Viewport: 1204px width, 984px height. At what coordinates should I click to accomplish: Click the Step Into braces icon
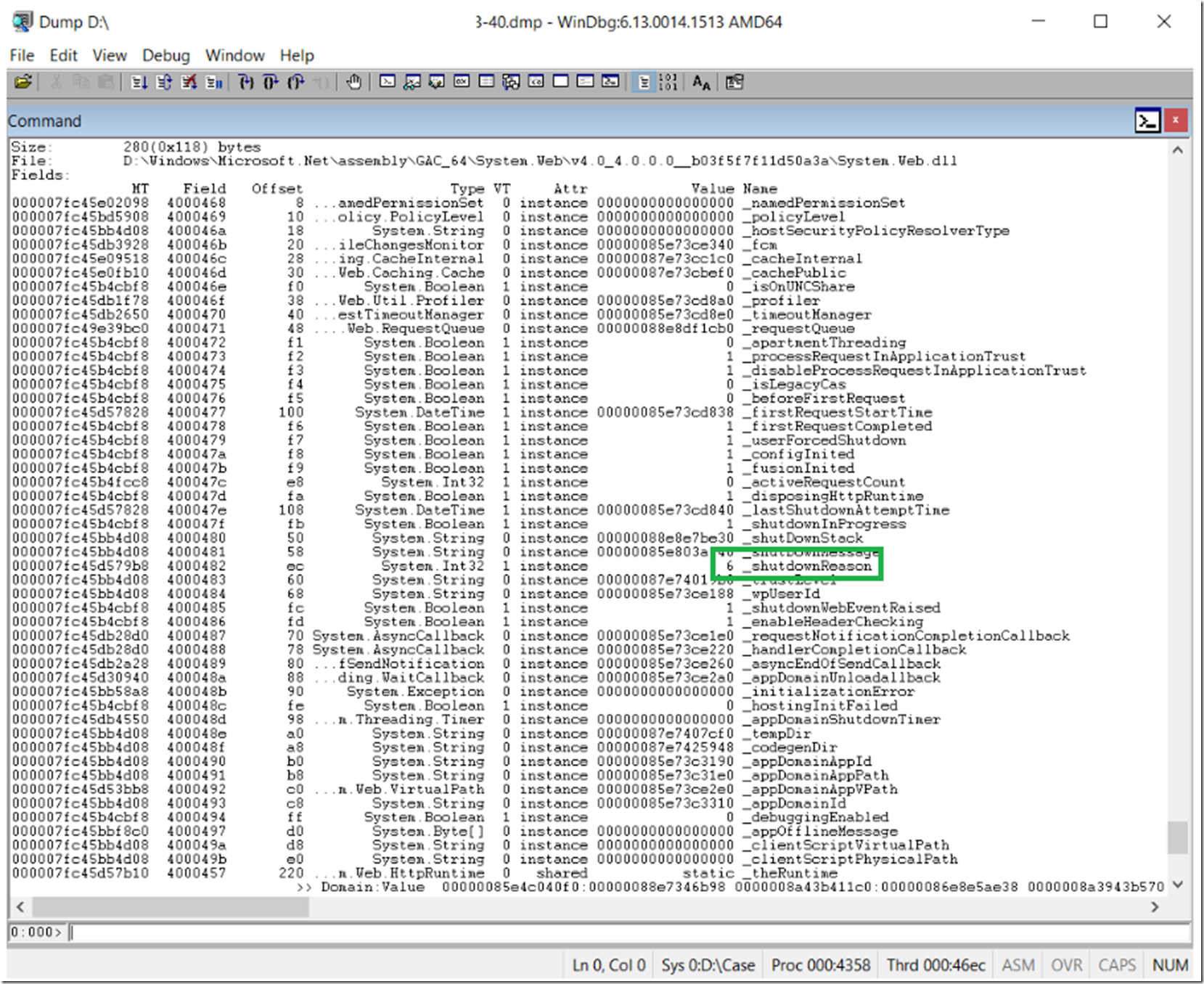pos(246,82)
